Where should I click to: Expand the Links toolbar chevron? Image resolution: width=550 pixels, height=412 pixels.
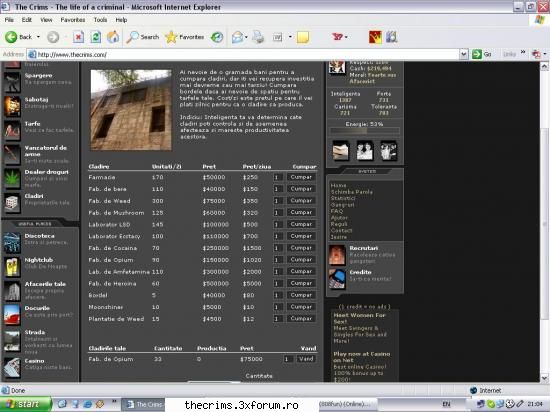pyautogui.click(x=523, y=52)
